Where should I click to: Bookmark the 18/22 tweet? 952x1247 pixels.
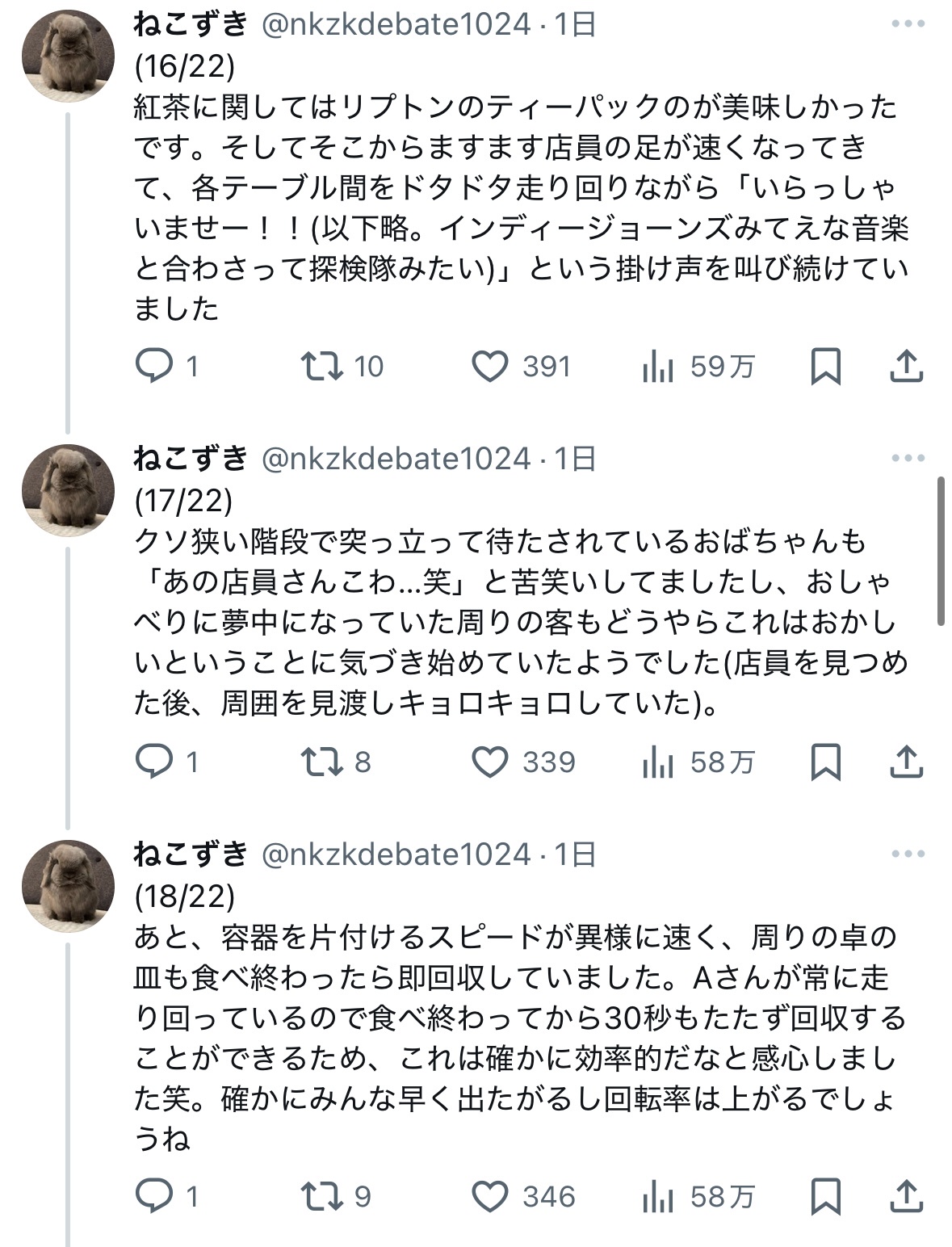pyautogui.click(x=826, y=1196)
